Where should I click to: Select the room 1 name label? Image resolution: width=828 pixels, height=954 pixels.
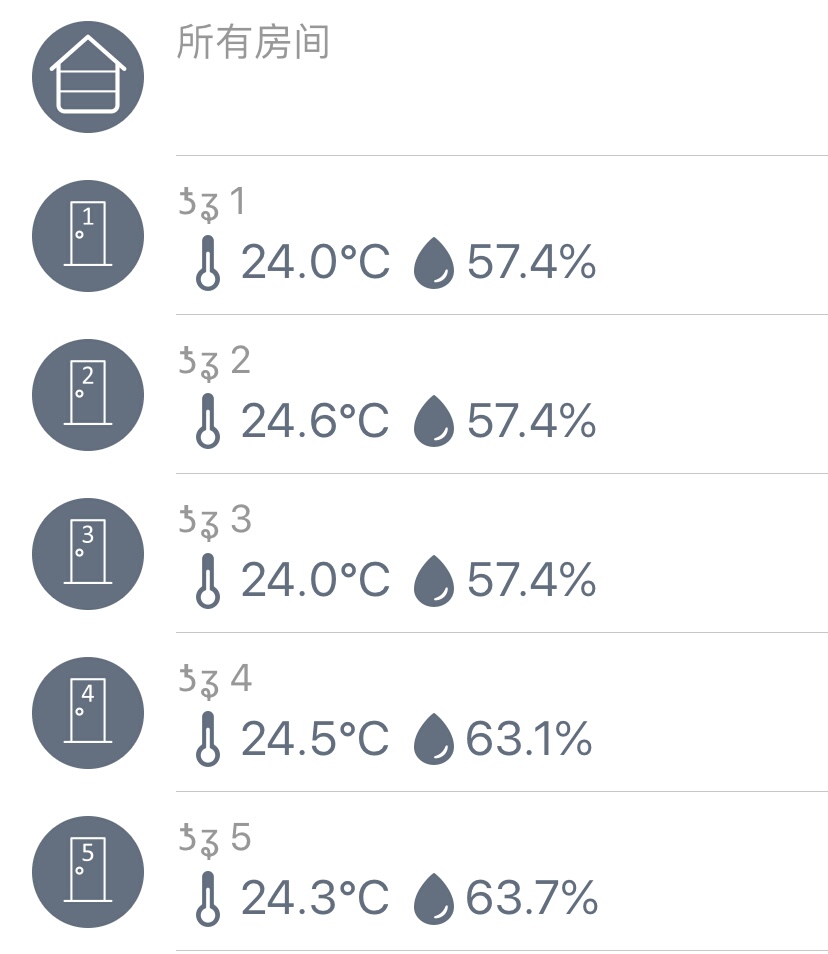(212, 203)
